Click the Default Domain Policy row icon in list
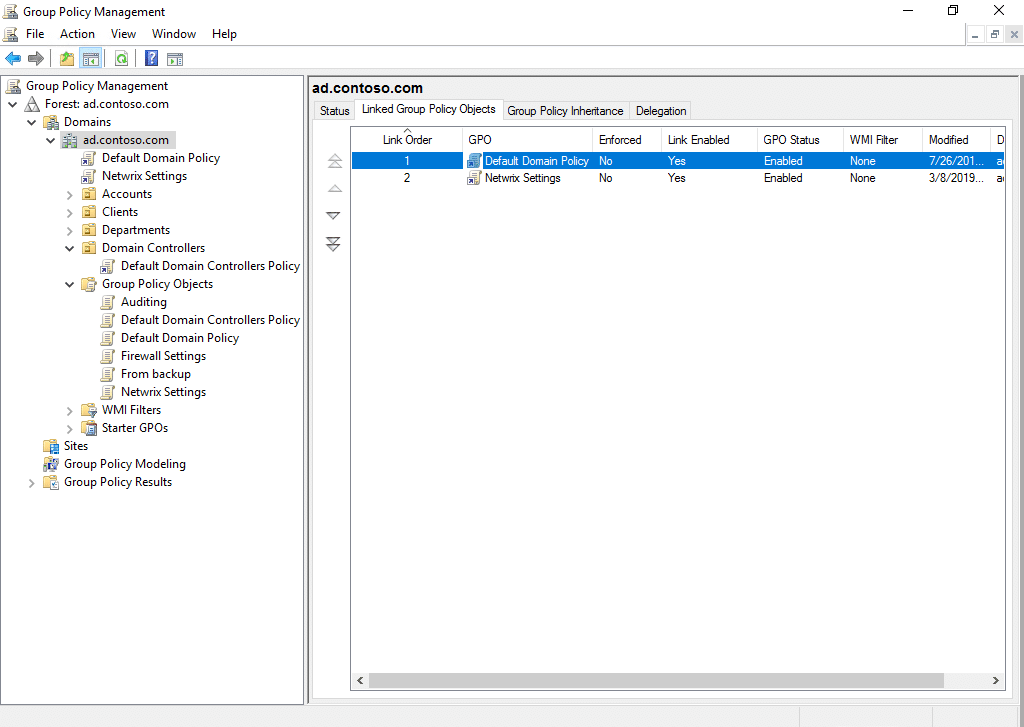Viewport: 1024px width, 727px height. click(474, 161)
